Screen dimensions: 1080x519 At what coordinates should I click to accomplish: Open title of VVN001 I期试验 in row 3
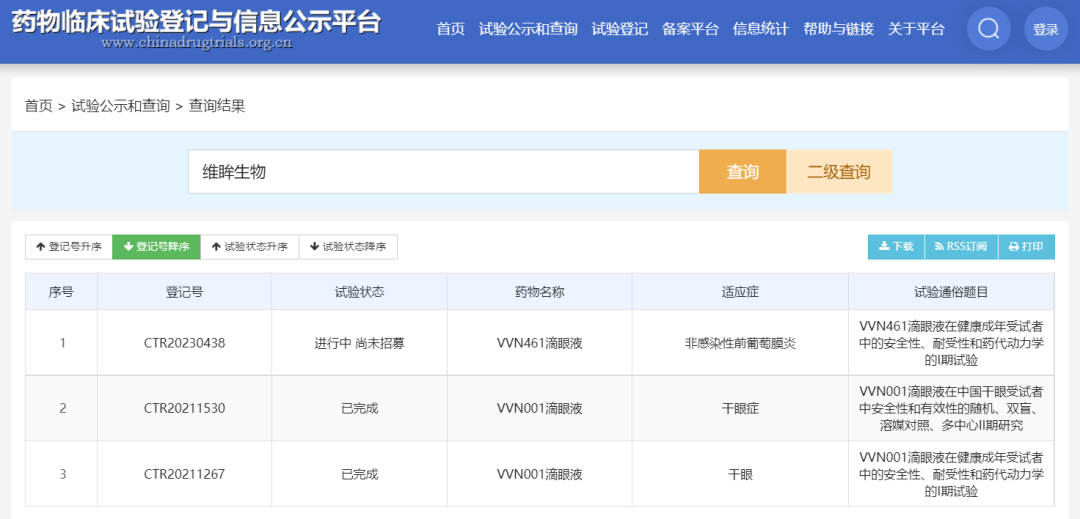(x=951, y=474)
